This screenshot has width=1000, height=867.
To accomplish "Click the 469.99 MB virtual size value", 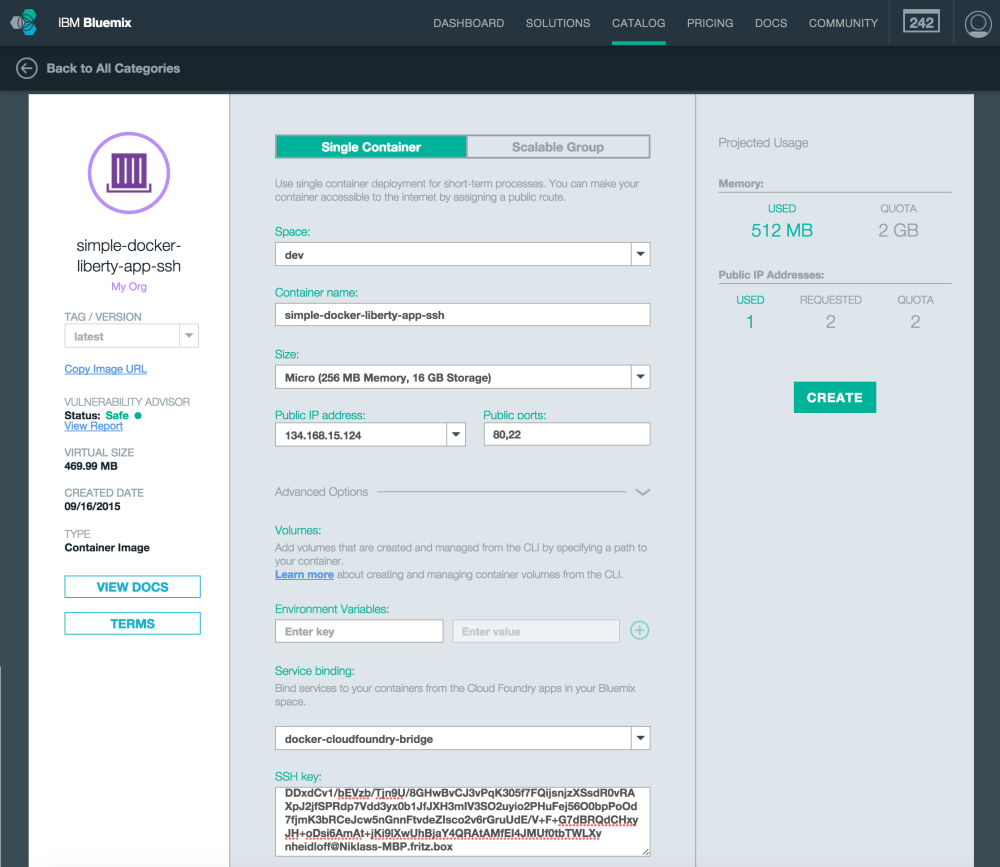I will [91, 466].
